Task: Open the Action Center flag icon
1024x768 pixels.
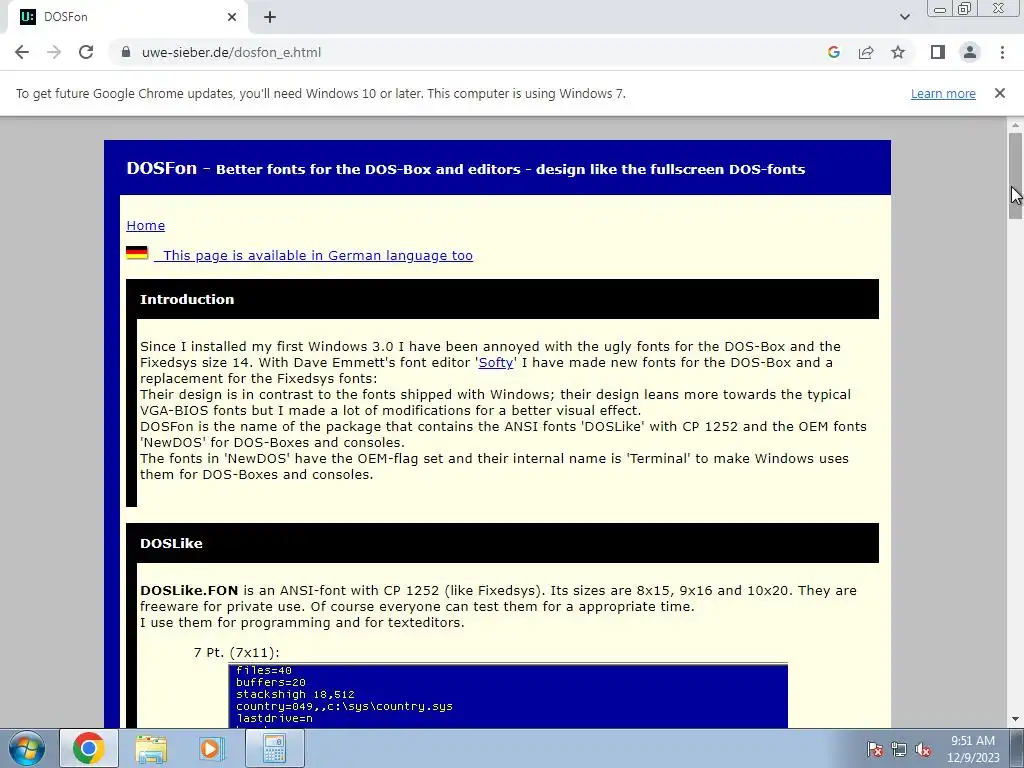Action: pyautogui.click(x=874, y=749)
